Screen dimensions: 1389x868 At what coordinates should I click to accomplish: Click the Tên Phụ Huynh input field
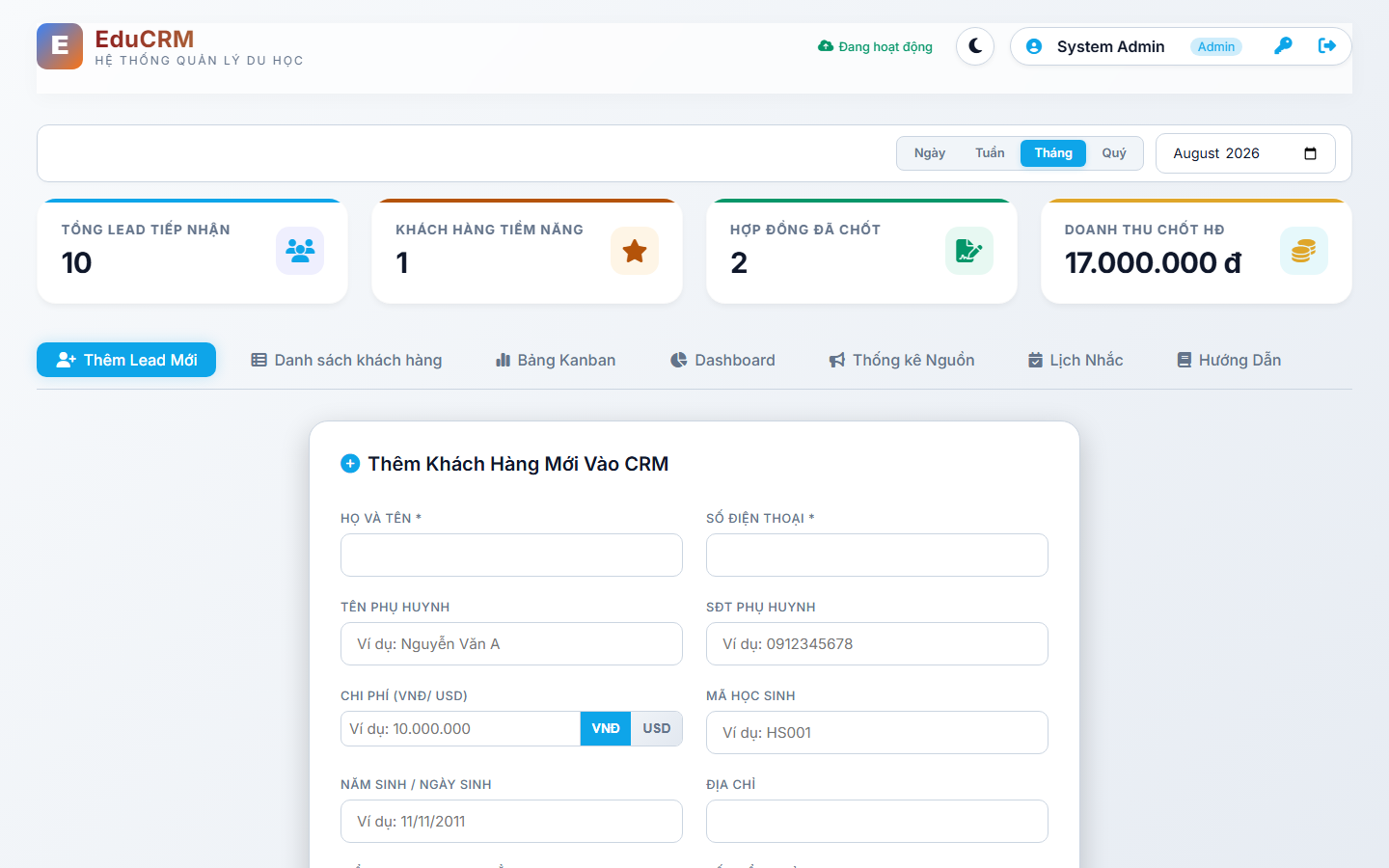[x=511, y=644]
